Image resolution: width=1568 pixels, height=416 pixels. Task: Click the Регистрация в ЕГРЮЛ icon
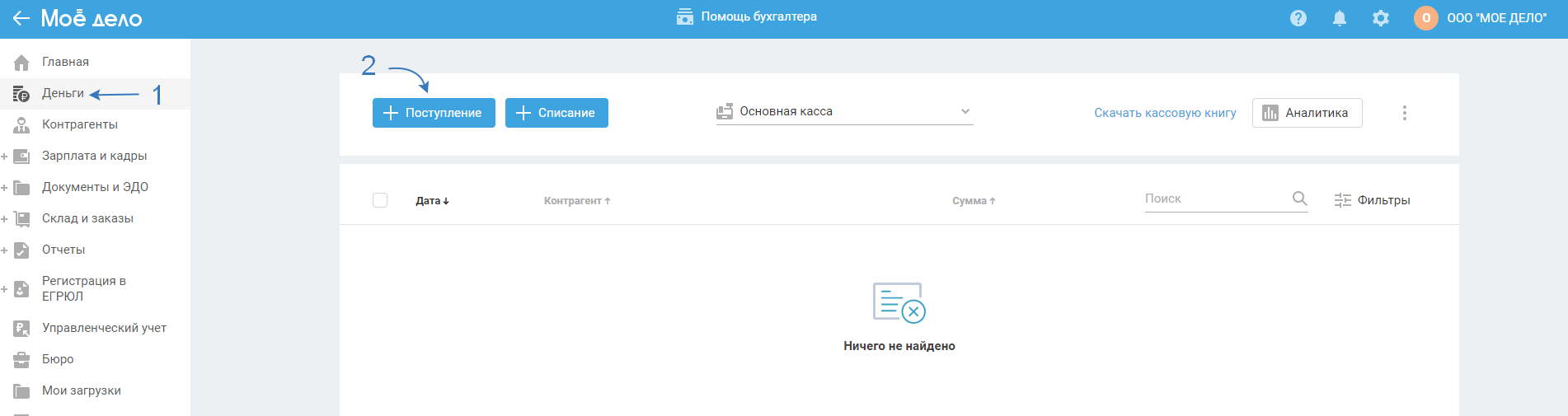[21, 289]
